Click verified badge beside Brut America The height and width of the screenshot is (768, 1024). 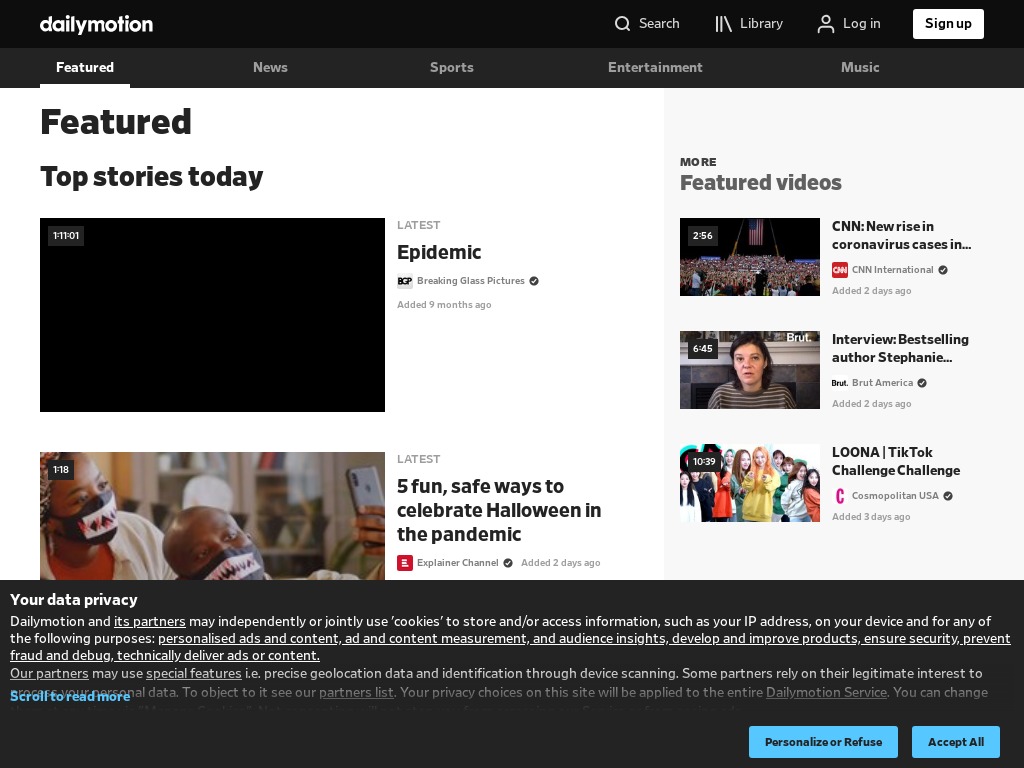[x=922, y=383]
